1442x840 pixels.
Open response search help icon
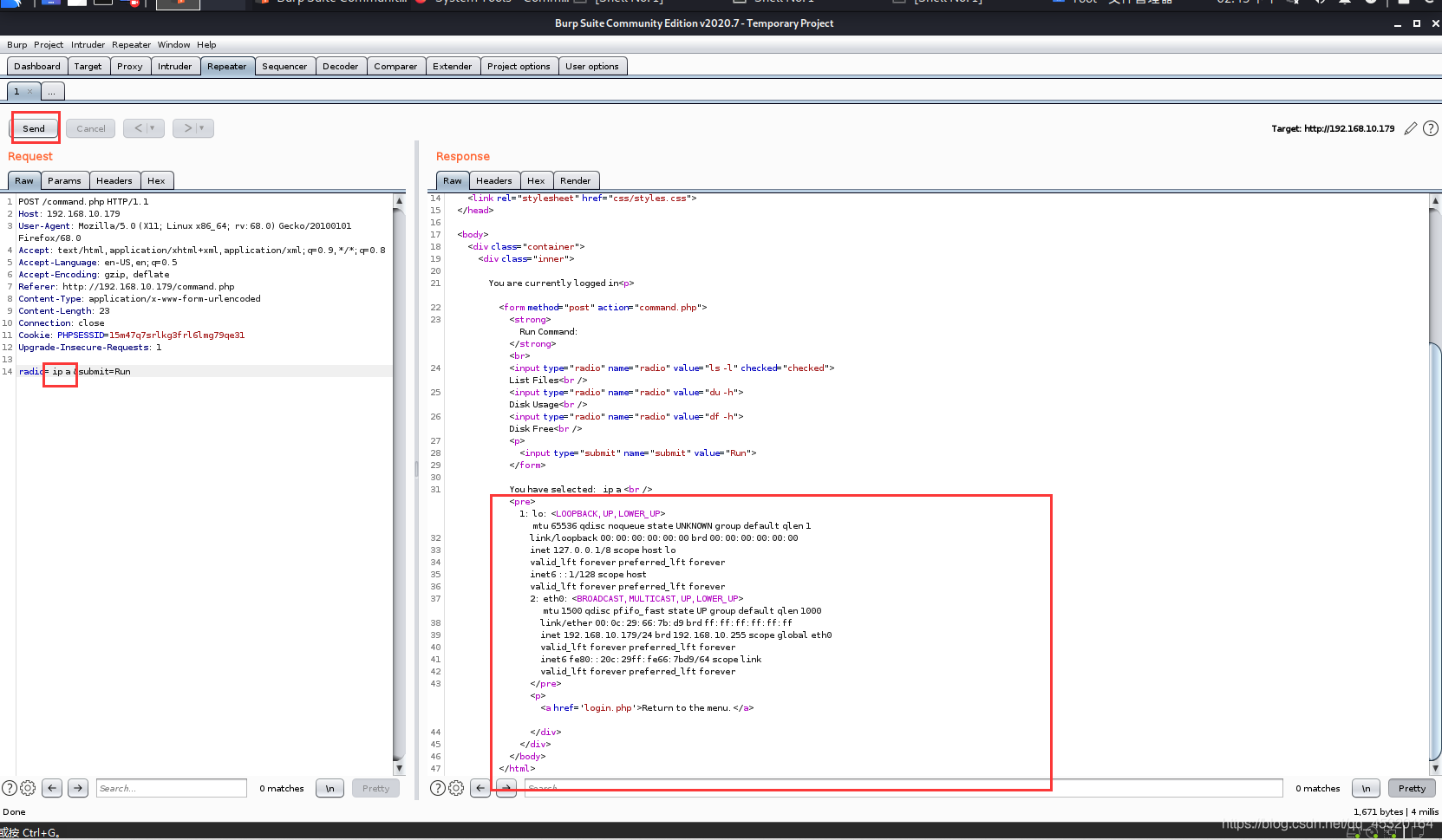tap(438, 788)
